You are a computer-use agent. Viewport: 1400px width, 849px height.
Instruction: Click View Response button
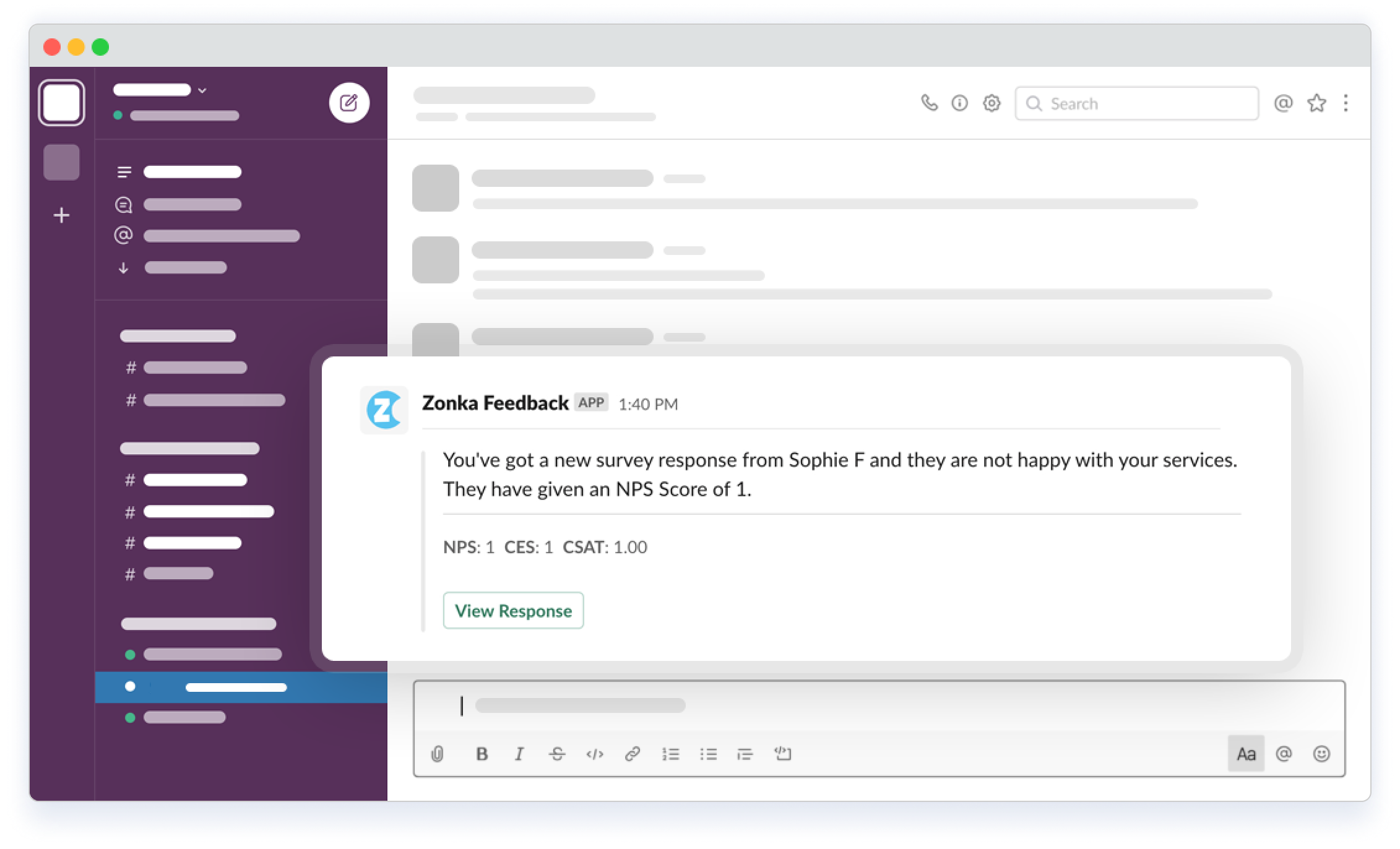pos(513,610)
